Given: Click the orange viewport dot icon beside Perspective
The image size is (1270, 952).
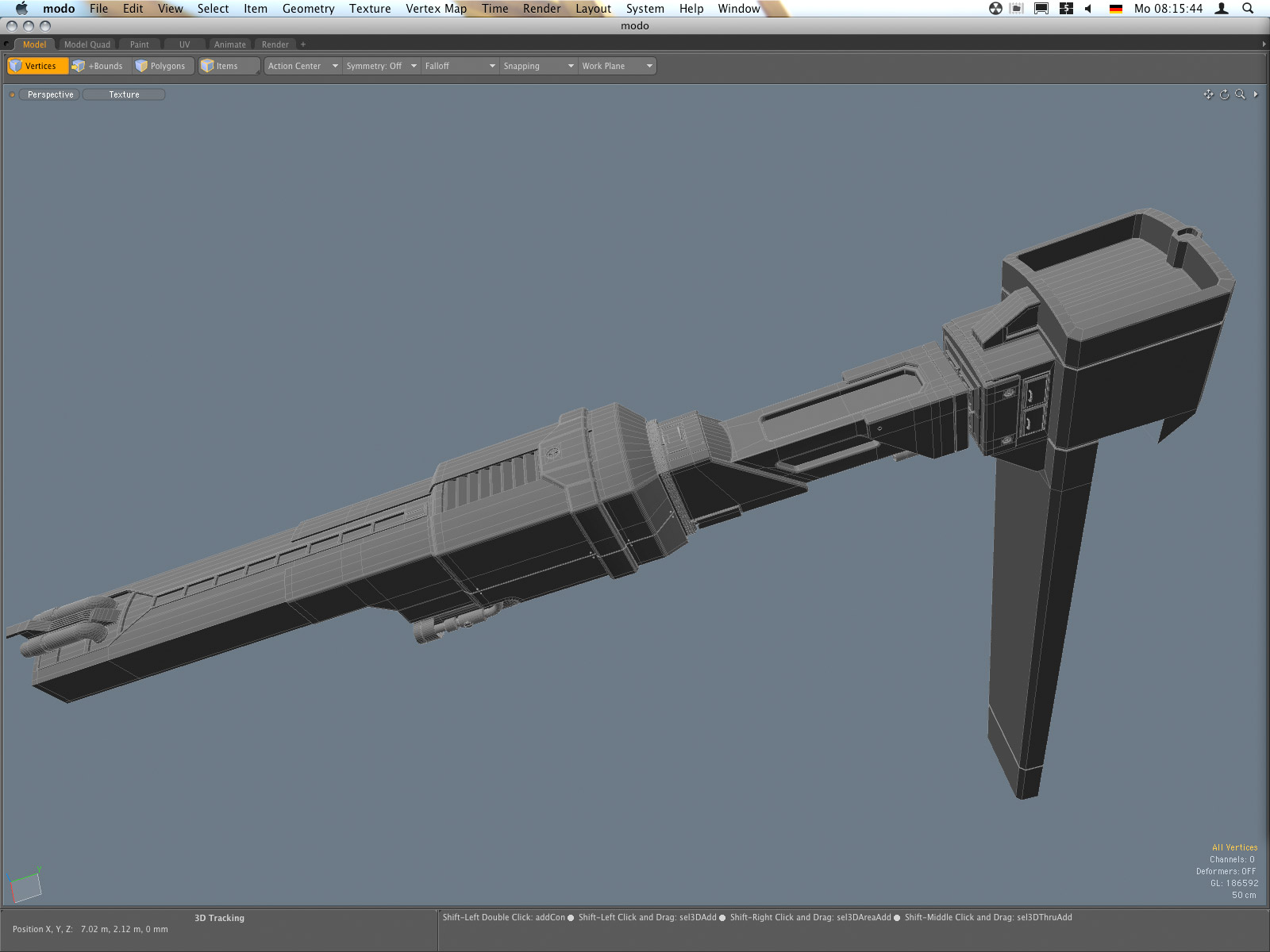Looking at the screenshot, I should [12, 95].
